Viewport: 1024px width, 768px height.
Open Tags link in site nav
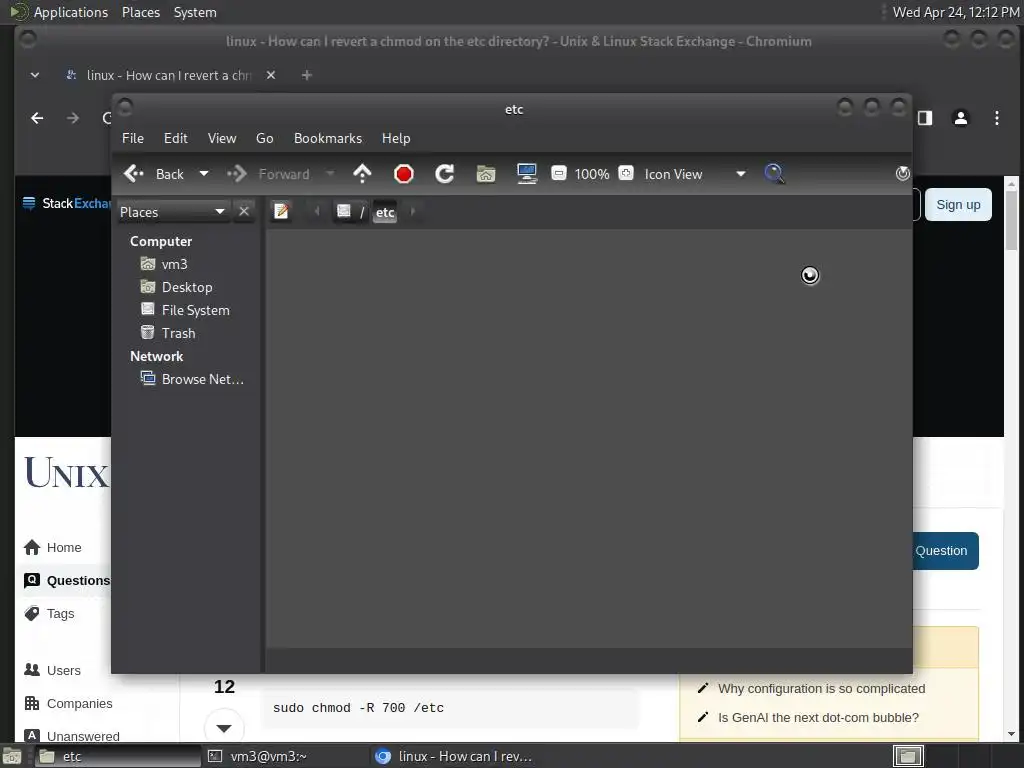[x=50, y=613]
